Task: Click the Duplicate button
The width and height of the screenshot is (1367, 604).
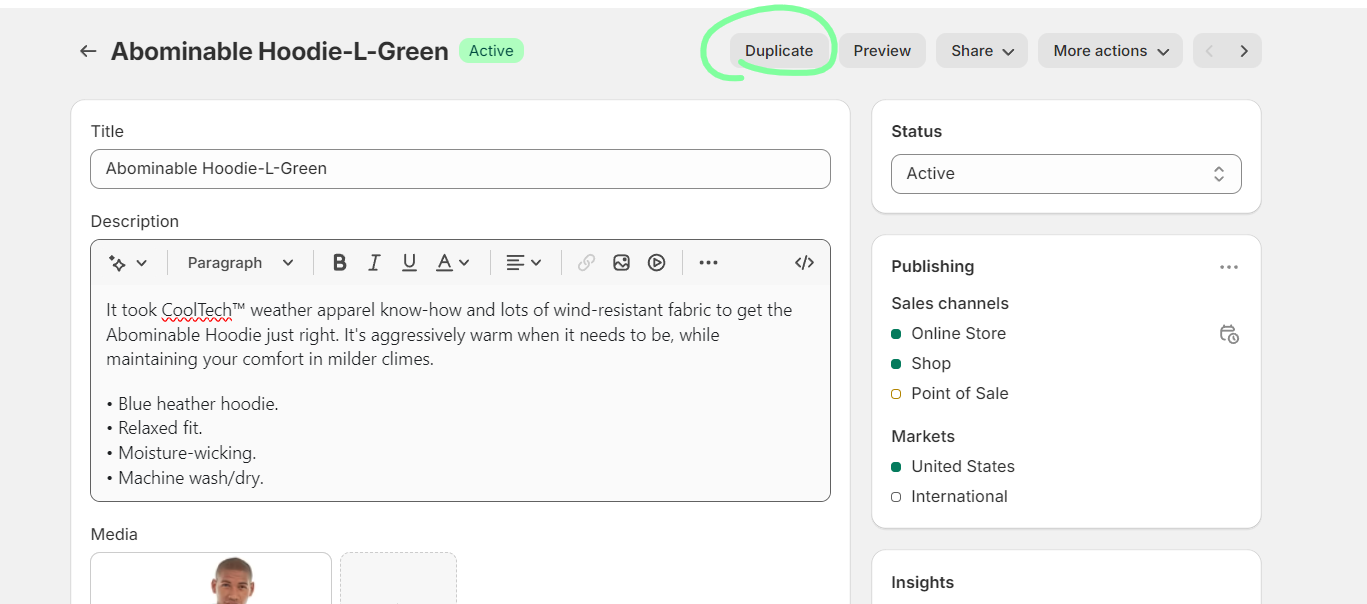Action: click(x=779, y=51)
